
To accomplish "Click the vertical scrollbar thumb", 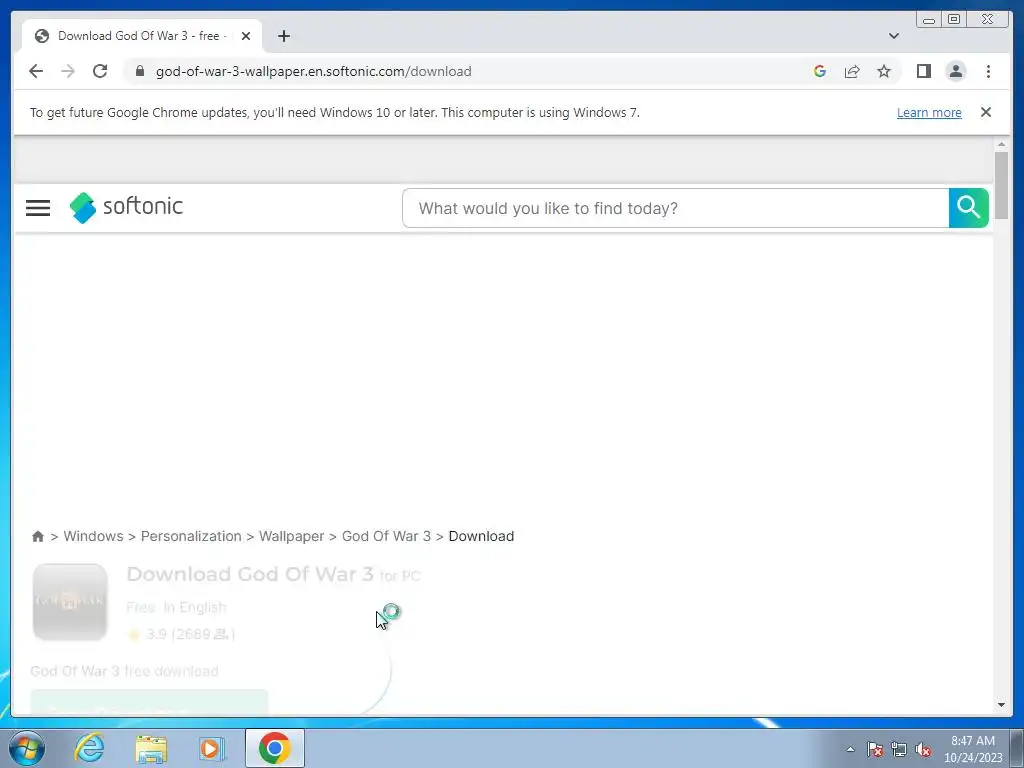I will (1001, 185).
